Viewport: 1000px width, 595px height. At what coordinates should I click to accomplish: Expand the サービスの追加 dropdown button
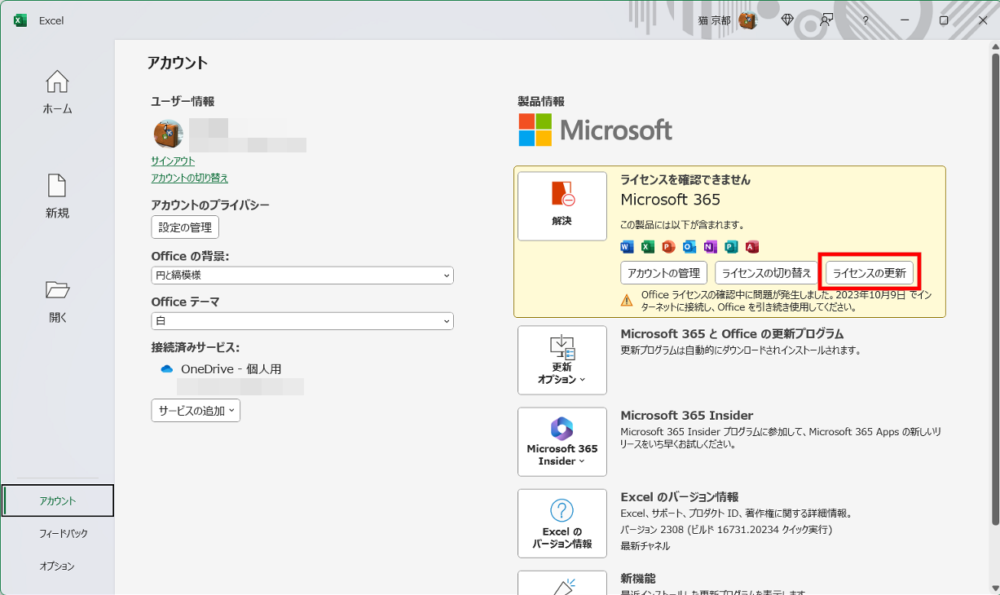pyautogui.click(x=196, y=411)
